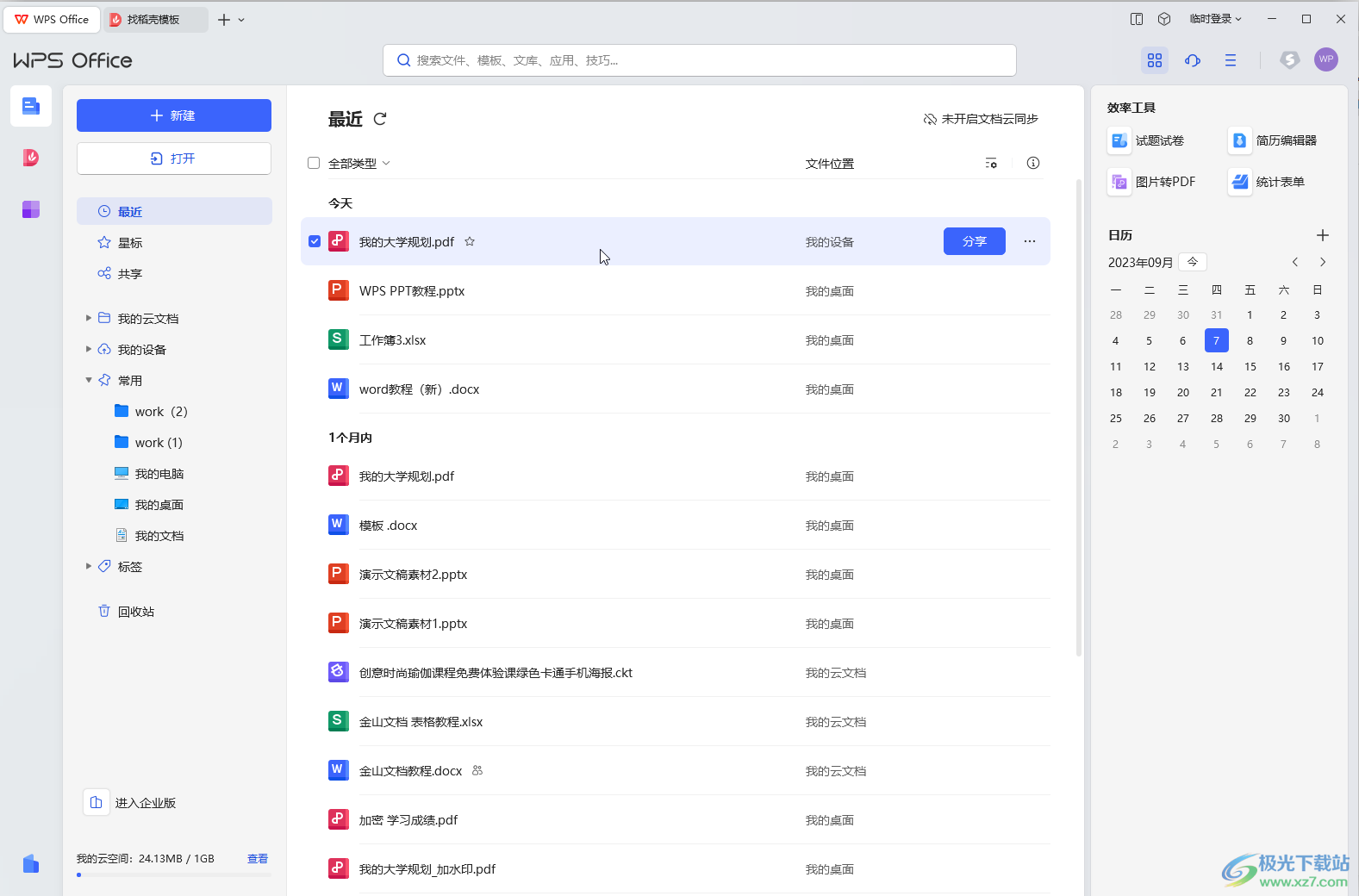Viewport: 1359px width, 896px height.
Task: Launch the 试题试卷 tool
Action: point(1146,140)
